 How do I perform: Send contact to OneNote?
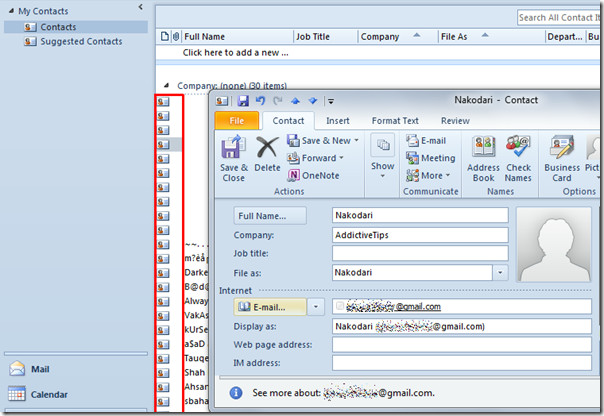point(313,175)
